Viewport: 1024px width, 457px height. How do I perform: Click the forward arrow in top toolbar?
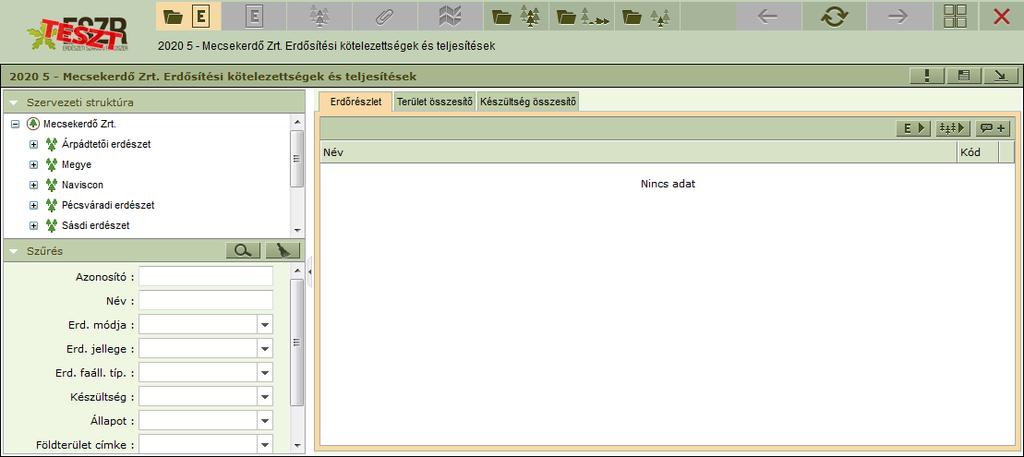click(x=899, y=16)
